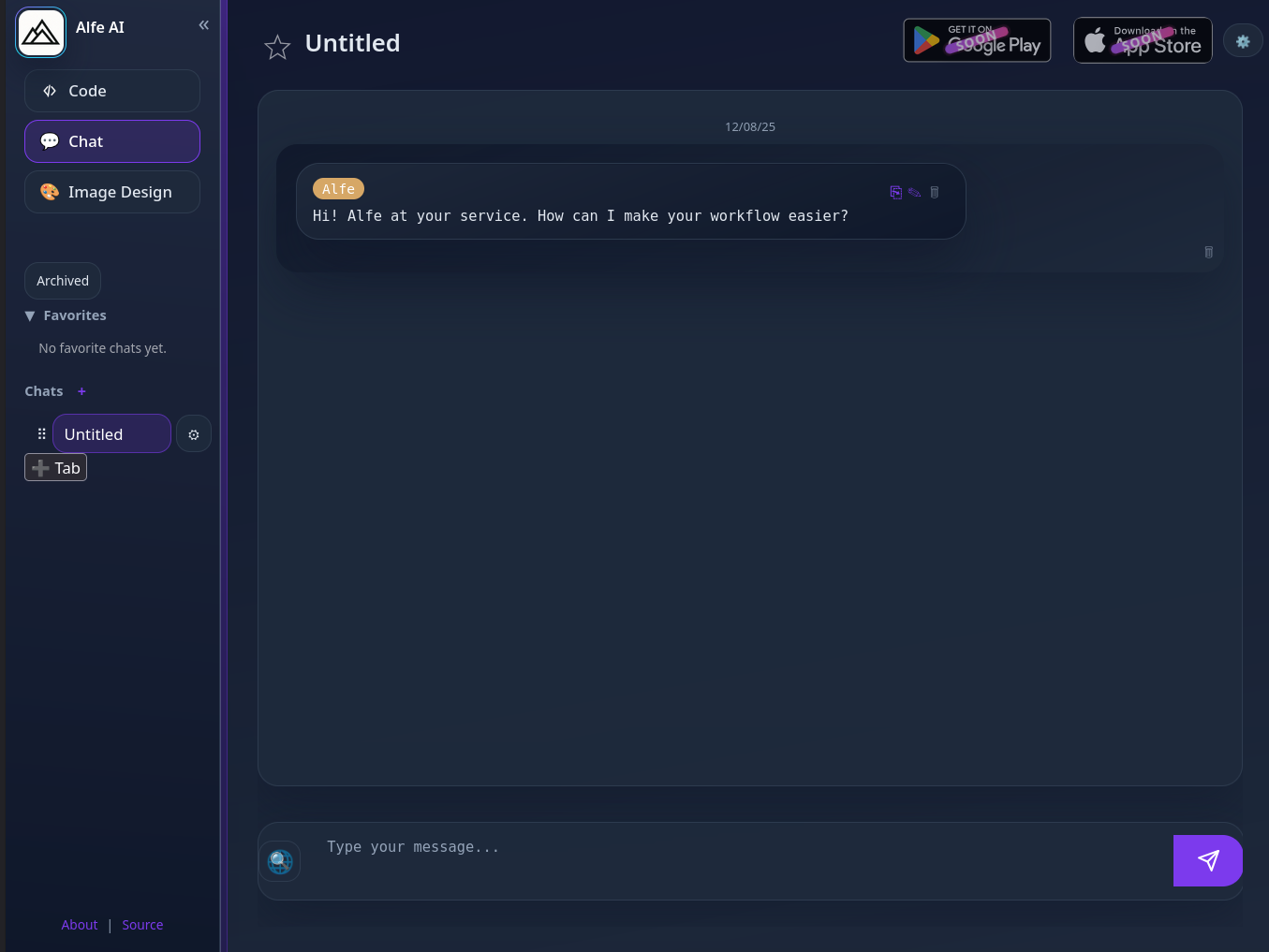Click the globe search icon beside message input

coord(280,861)
